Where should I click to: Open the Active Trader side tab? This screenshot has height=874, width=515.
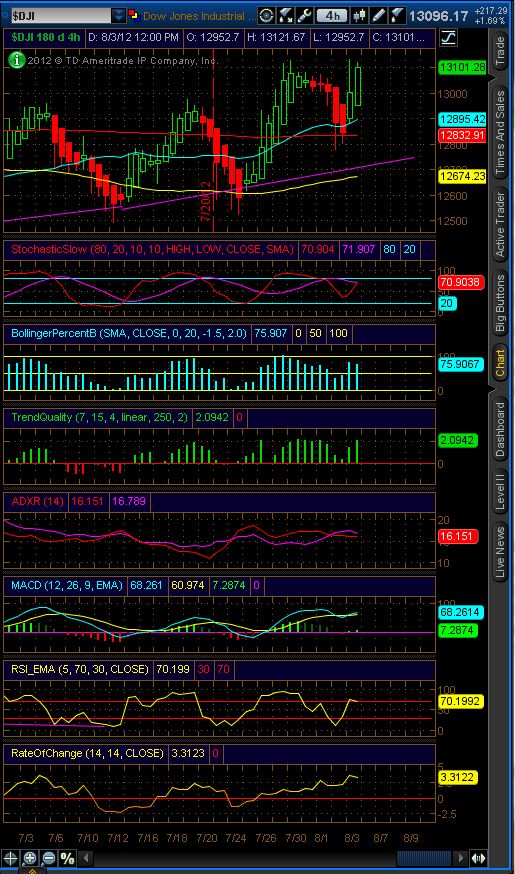coord(501,225)
